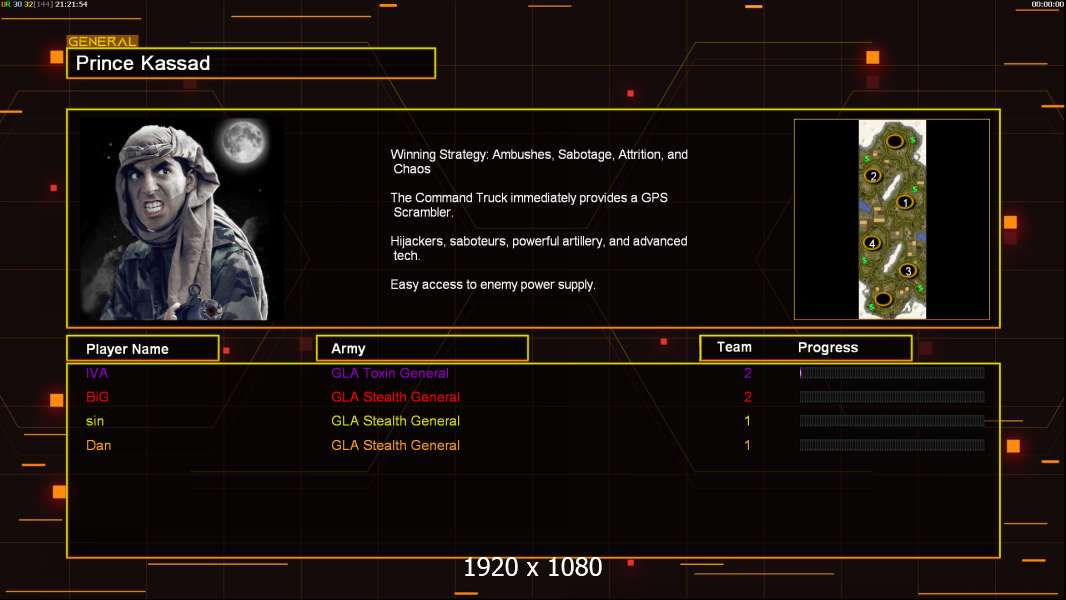This screenshot has width=1066, height=600.
Task: Click GLA Stealth General army for sin
Action: point(396,421)
